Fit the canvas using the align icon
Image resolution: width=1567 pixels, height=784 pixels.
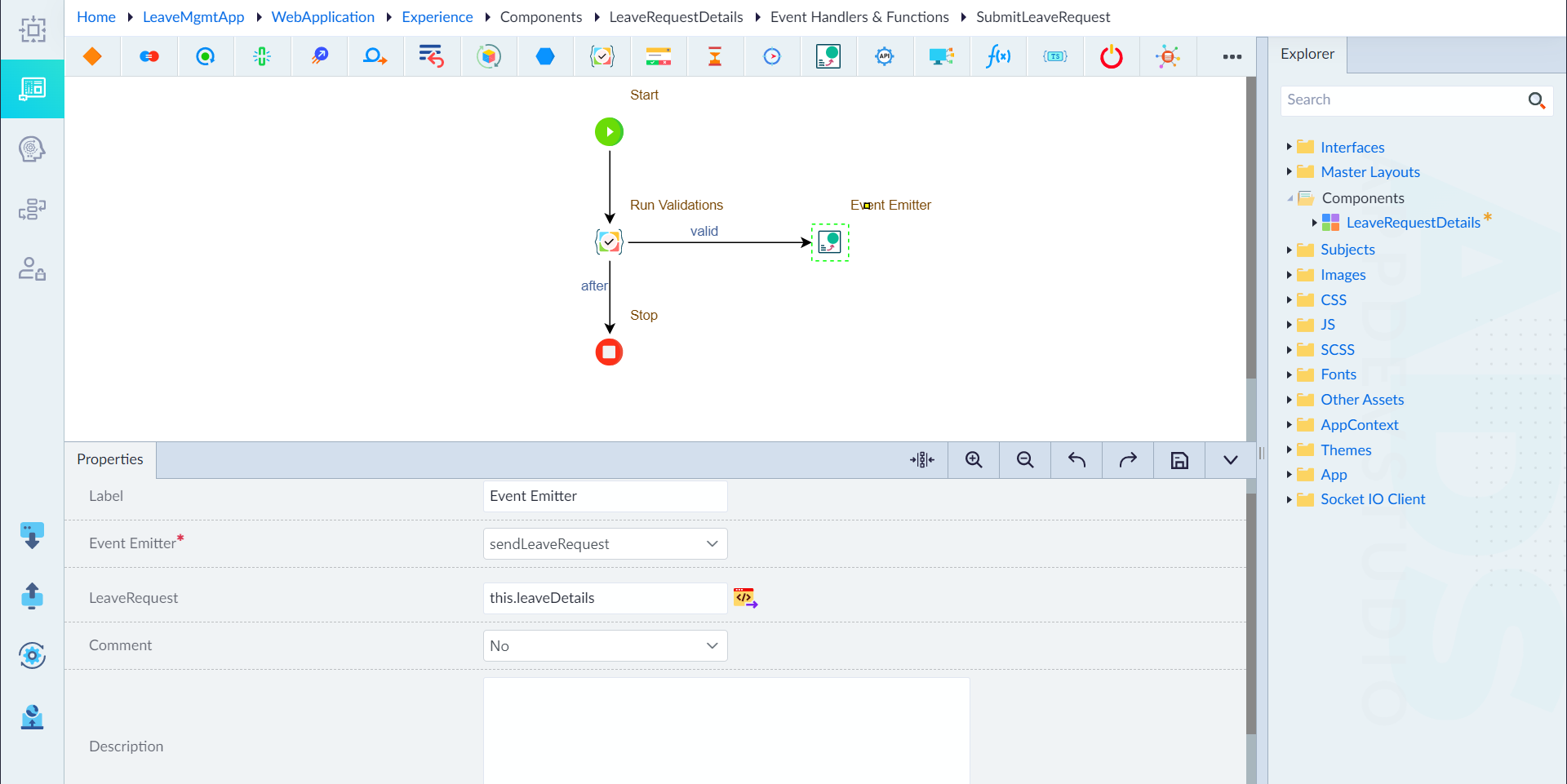pyautogui.click(x=922, y=460)
